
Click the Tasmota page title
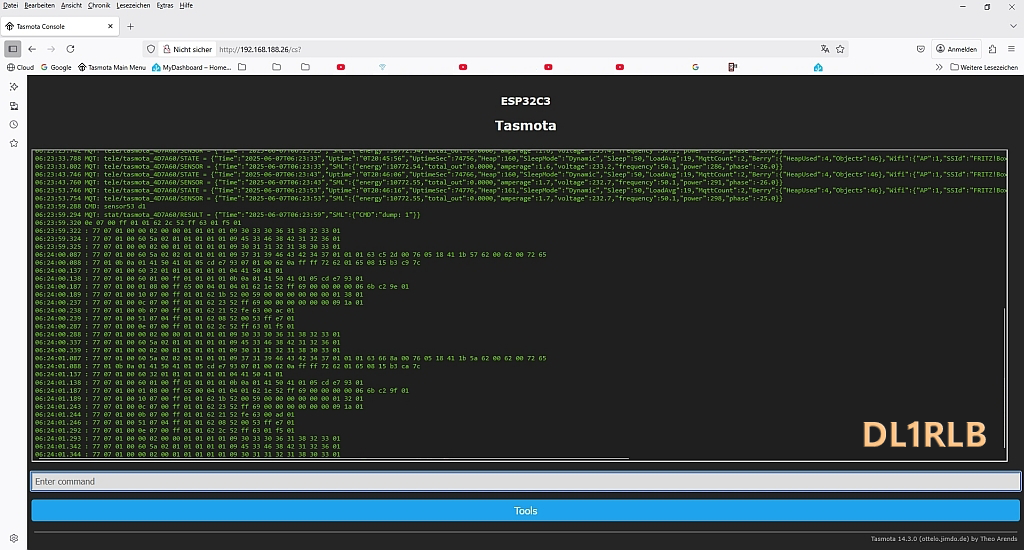[526, 125]
